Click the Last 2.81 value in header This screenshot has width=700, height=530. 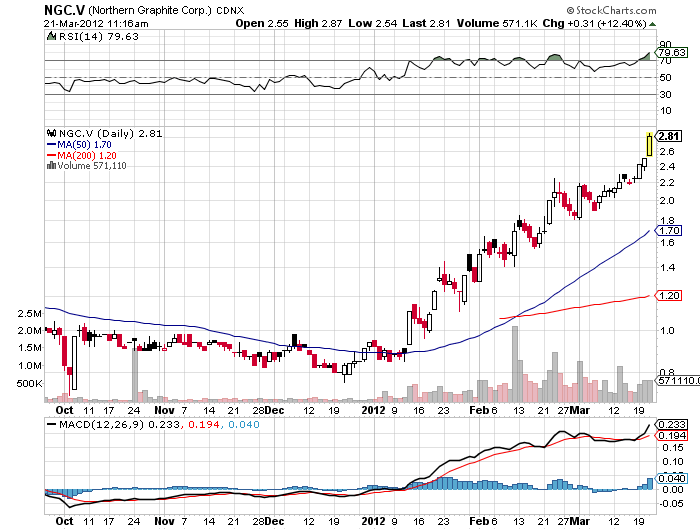(426, 23)
